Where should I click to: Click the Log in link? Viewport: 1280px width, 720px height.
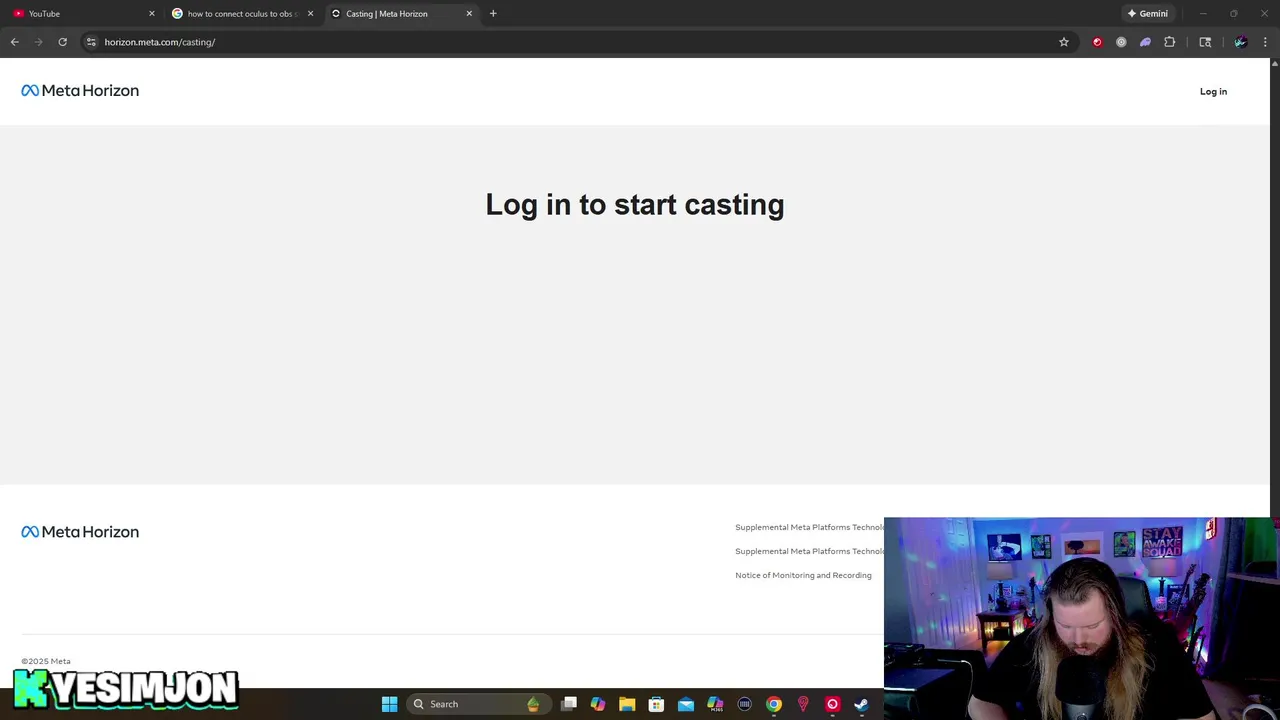1213,91
